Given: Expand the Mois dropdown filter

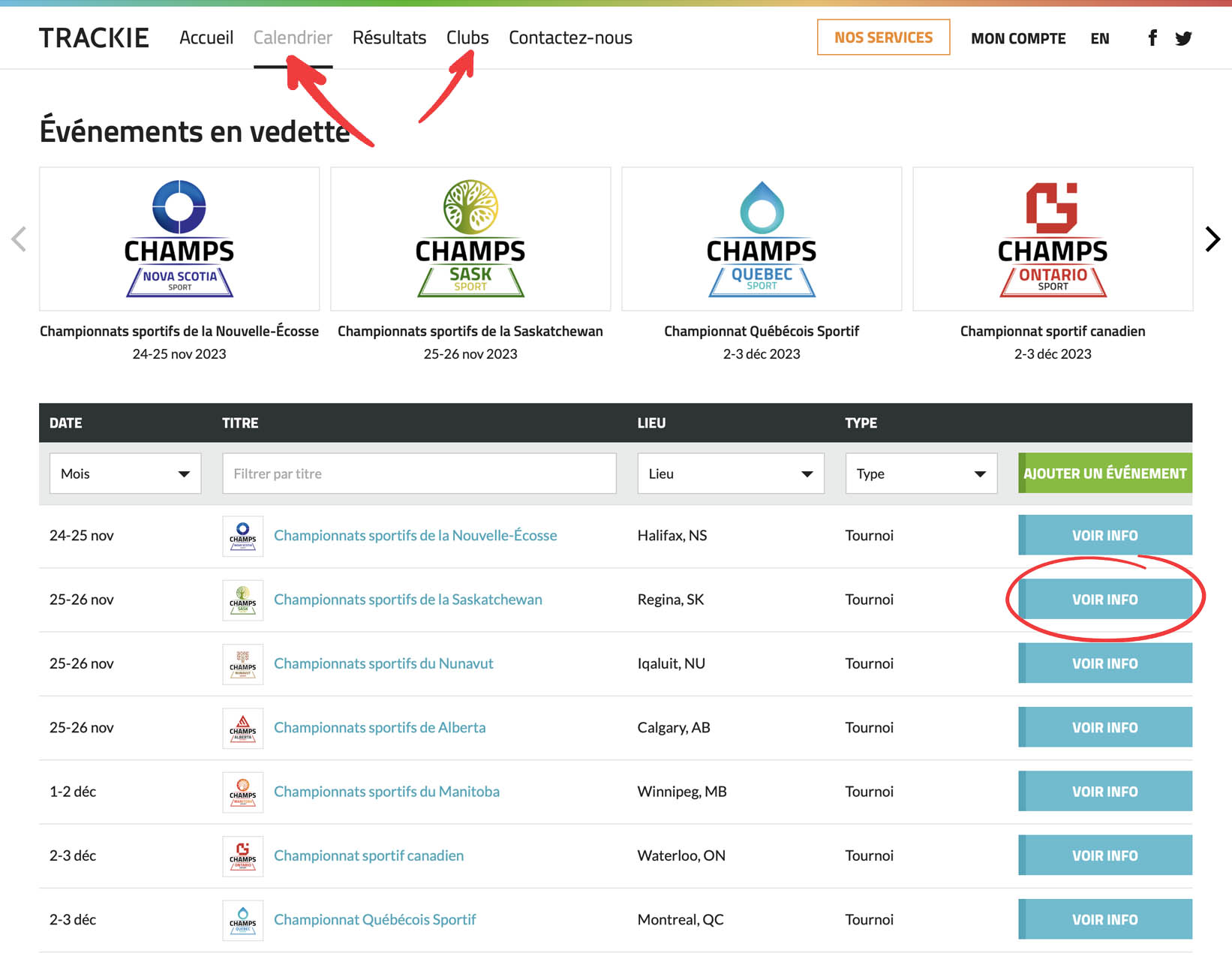Looking at the screenshot, I should (x=125, y=473).
